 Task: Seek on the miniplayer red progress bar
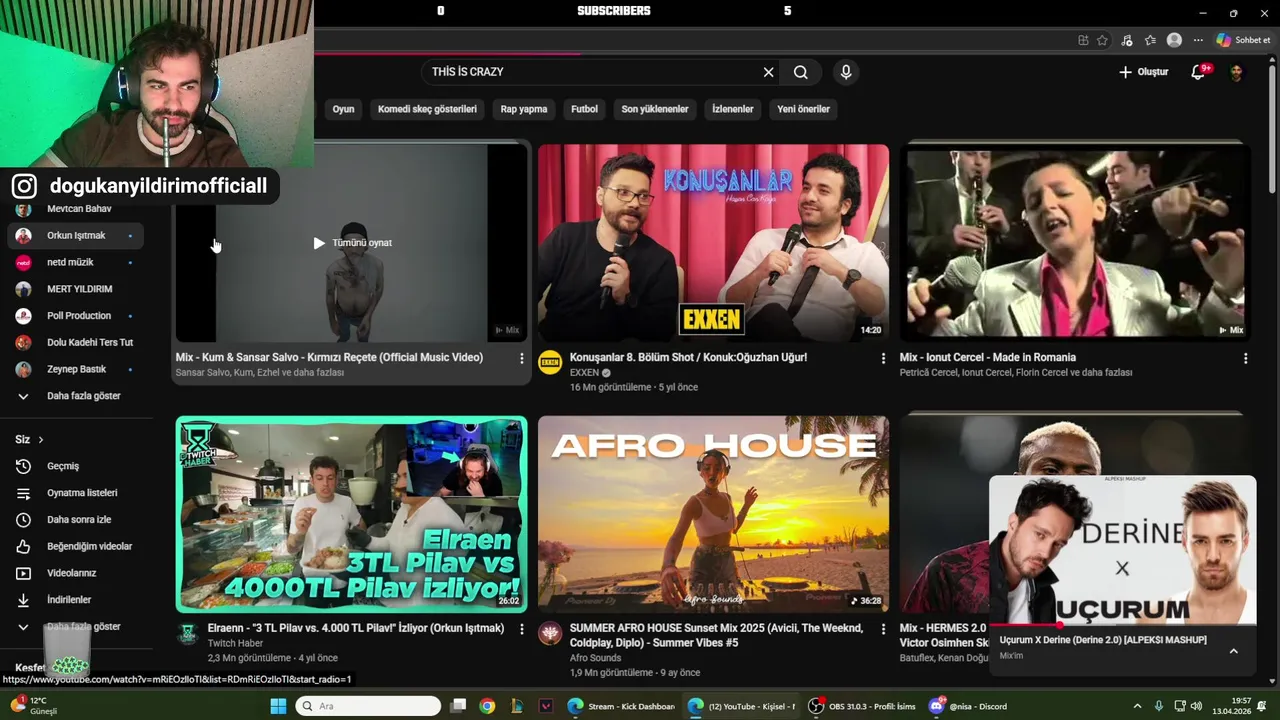pos(1122,625)
